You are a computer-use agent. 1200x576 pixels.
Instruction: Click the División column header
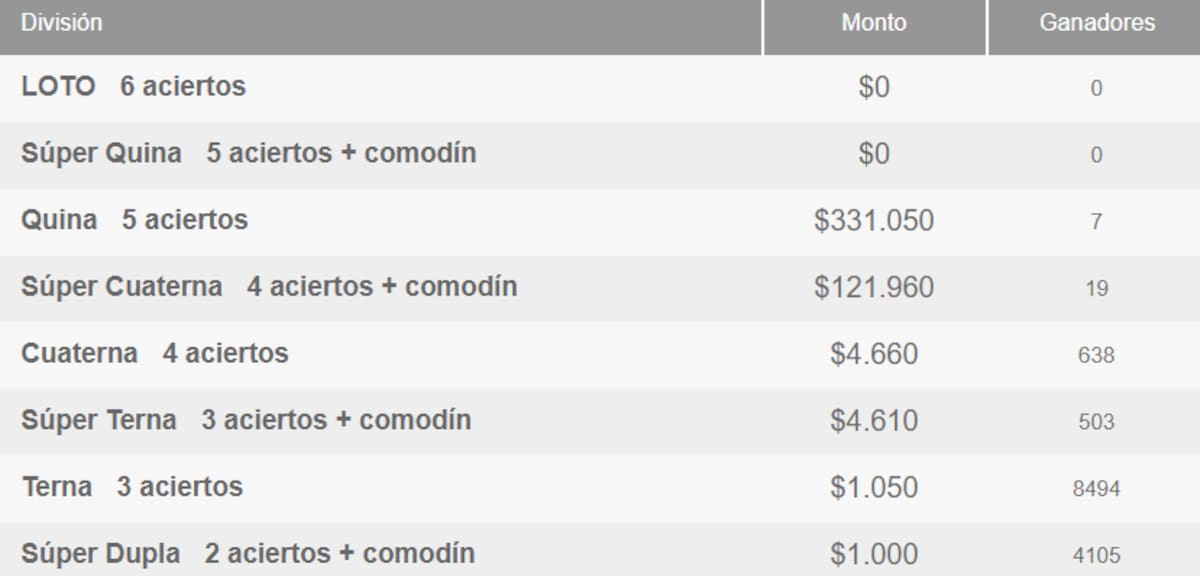(x=62, y=22)
